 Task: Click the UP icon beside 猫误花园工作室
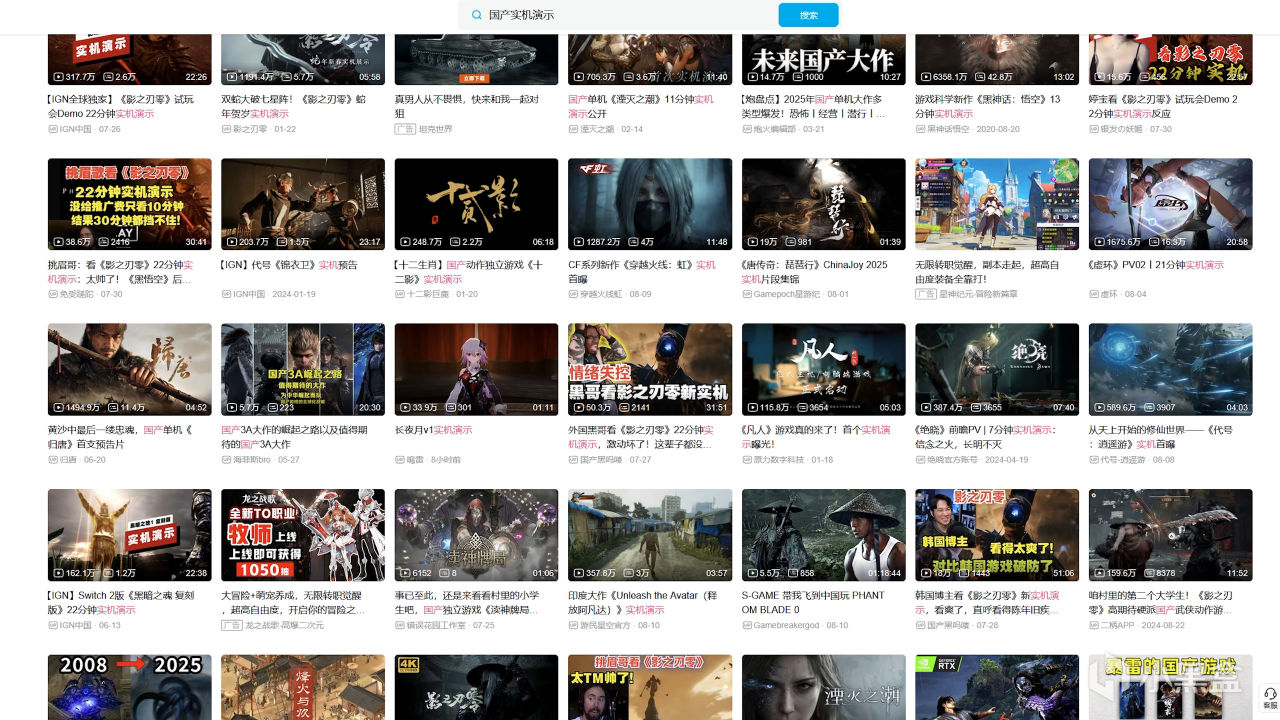tap(400, 625)
